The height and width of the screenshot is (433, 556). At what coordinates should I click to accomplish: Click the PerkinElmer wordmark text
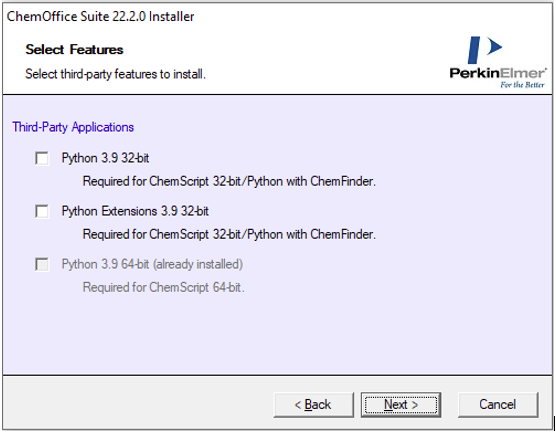(498, 73)
